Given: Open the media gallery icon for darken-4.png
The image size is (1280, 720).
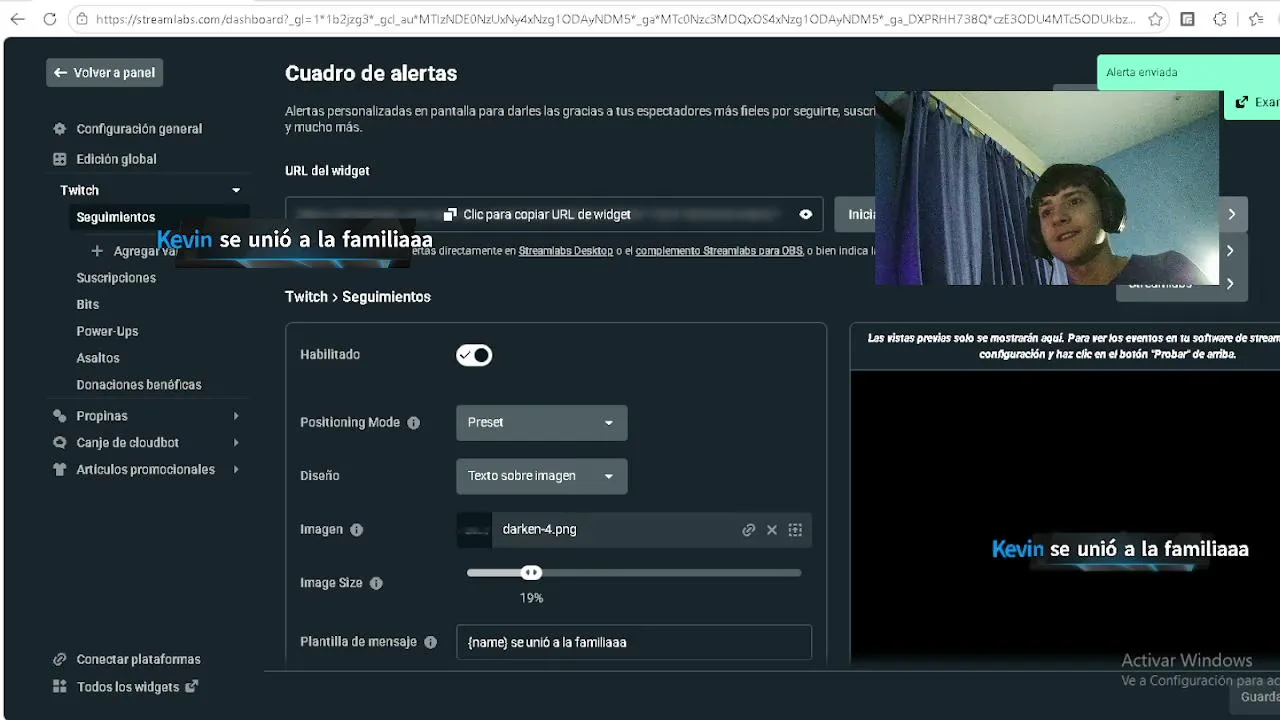Looking at the screenshot, I should (x=795, y=530).
